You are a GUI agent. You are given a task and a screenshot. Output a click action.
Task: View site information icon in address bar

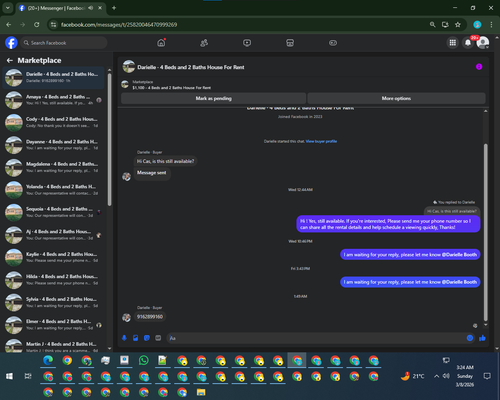[x=53, y=25]
